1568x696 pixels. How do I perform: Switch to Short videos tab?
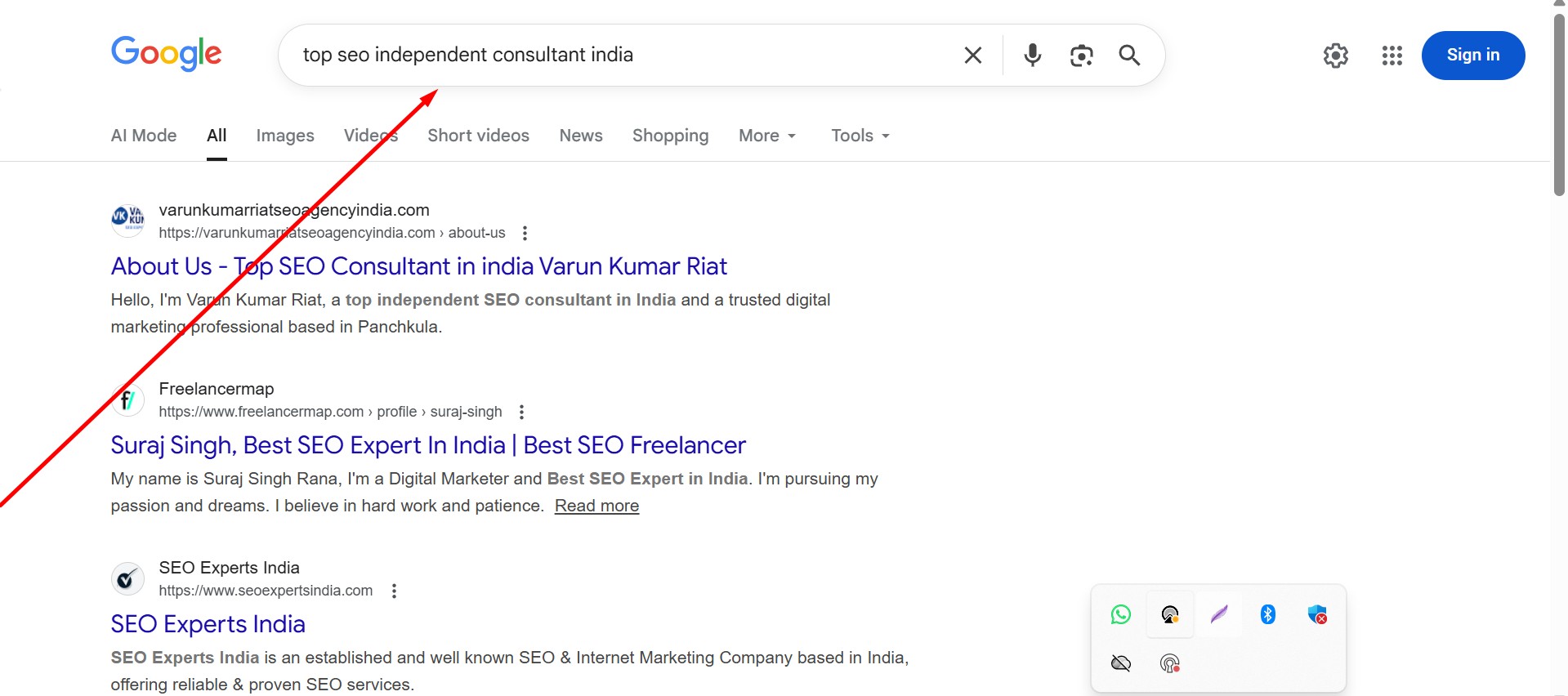click(x=478, y=136)
